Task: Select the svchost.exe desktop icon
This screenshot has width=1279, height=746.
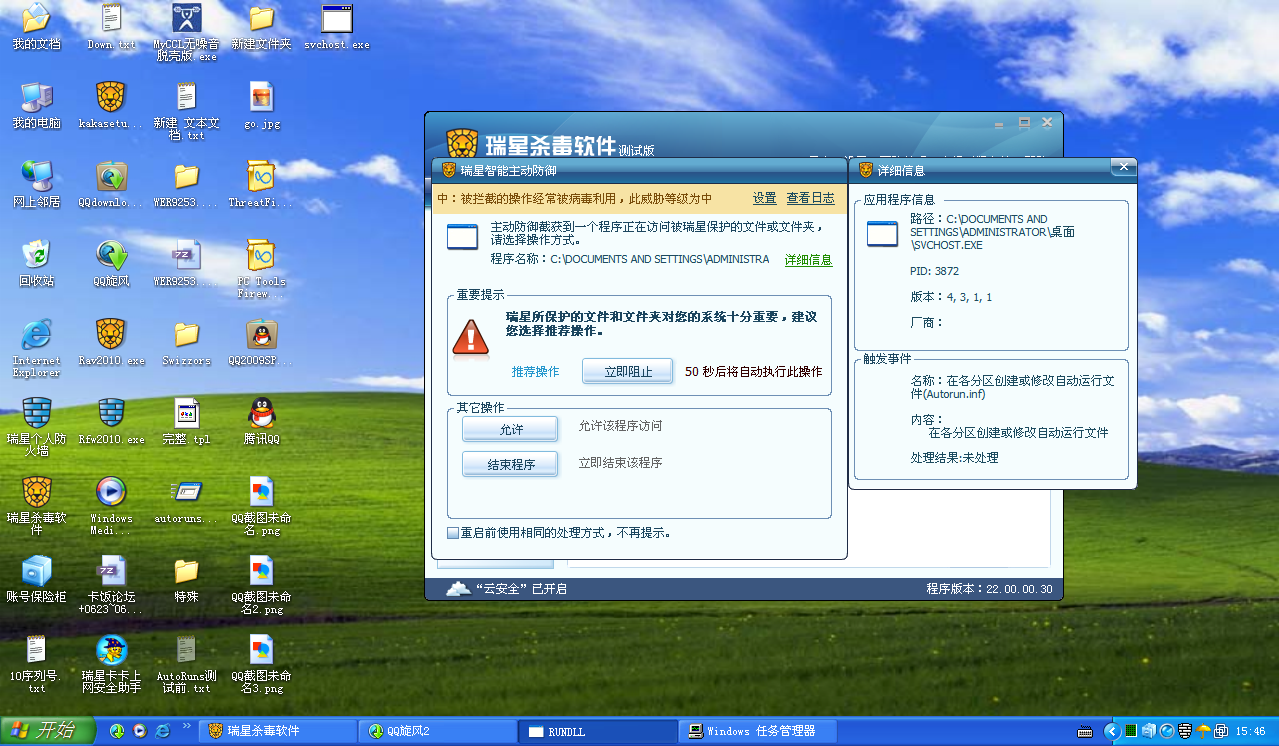Action: point(337,26)
